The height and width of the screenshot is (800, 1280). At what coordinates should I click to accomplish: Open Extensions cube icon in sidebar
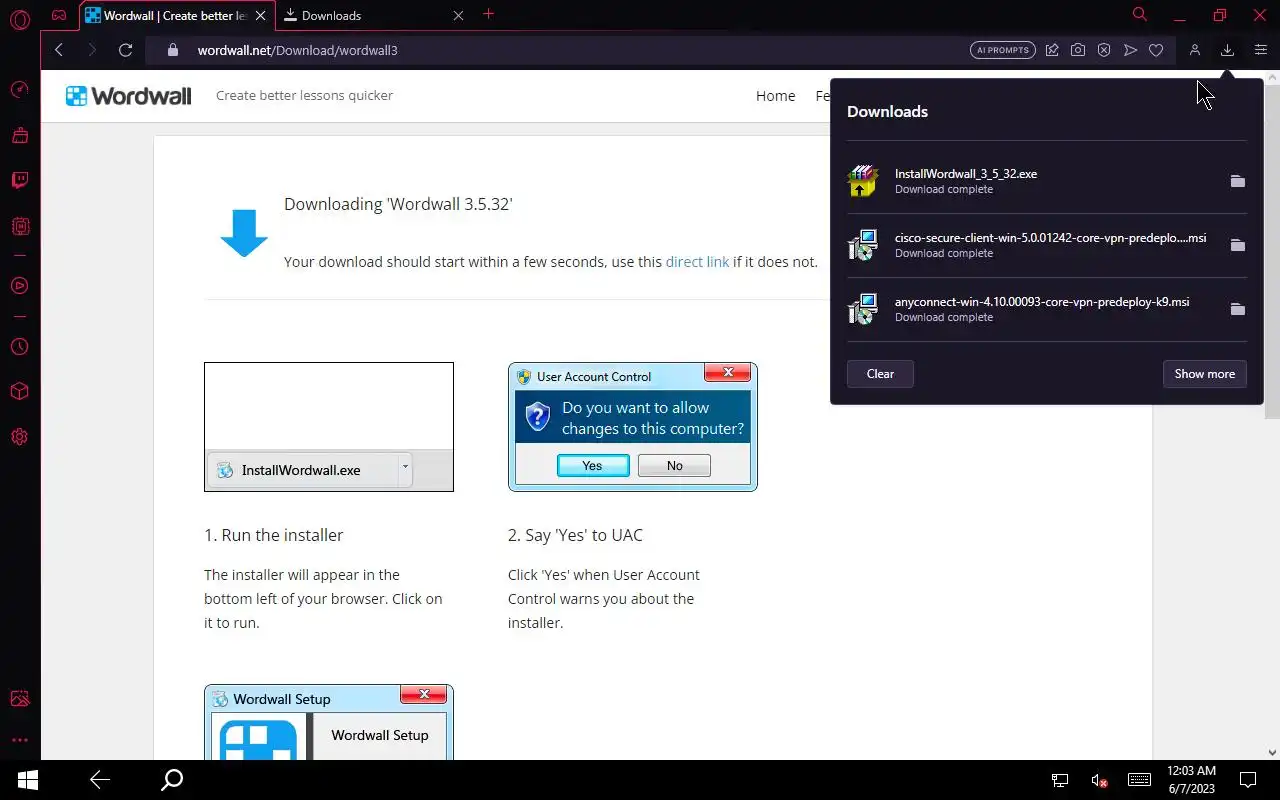click(19, 392)
